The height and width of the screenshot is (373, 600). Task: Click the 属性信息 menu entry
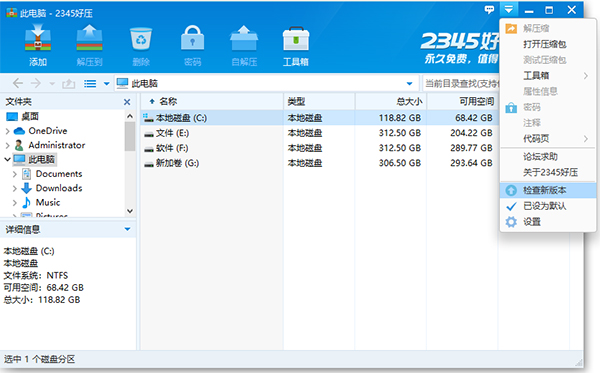click(548, 91)
